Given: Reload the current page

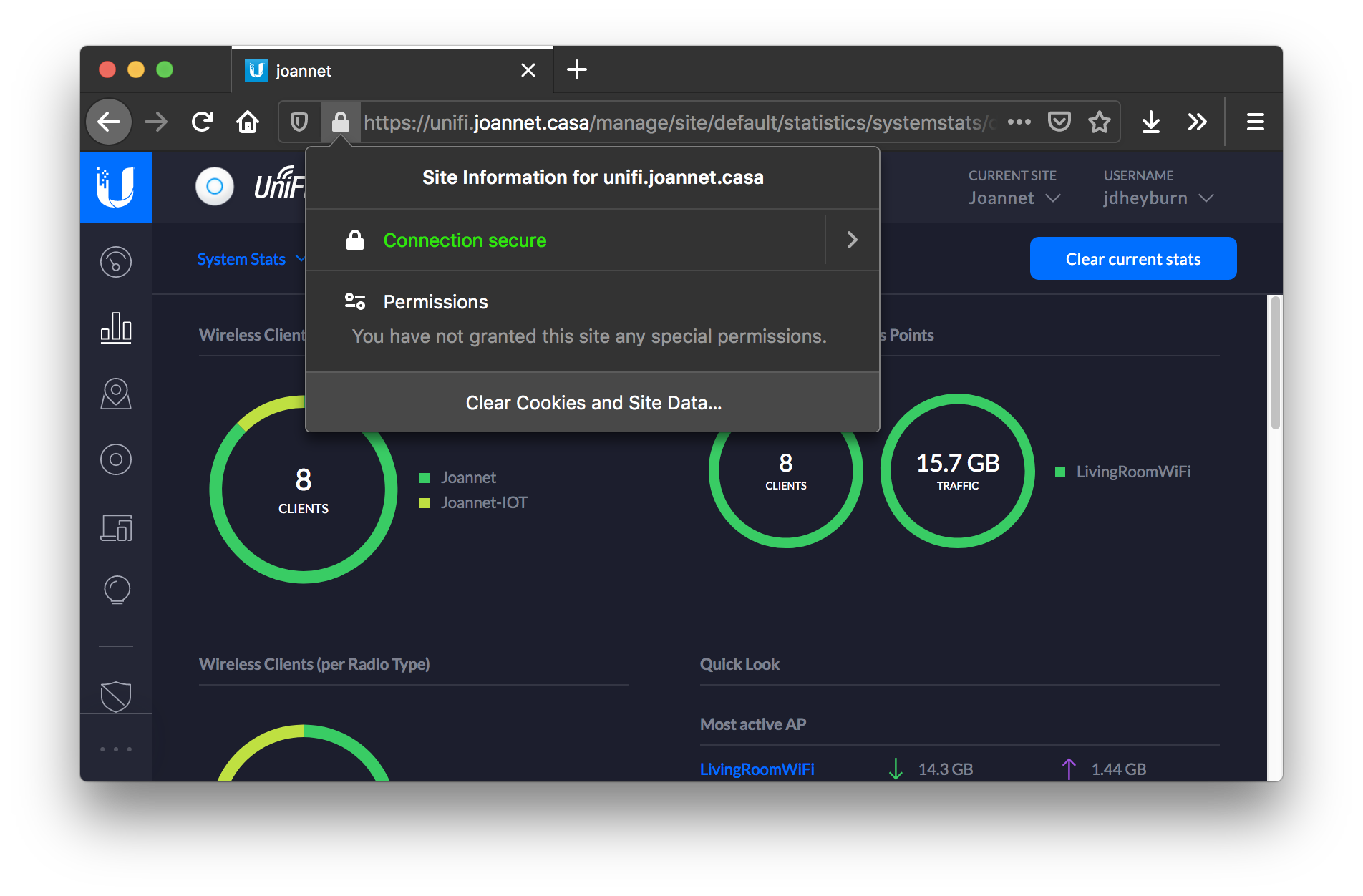Looking at the screenshot, I should [x=203, y=122].
